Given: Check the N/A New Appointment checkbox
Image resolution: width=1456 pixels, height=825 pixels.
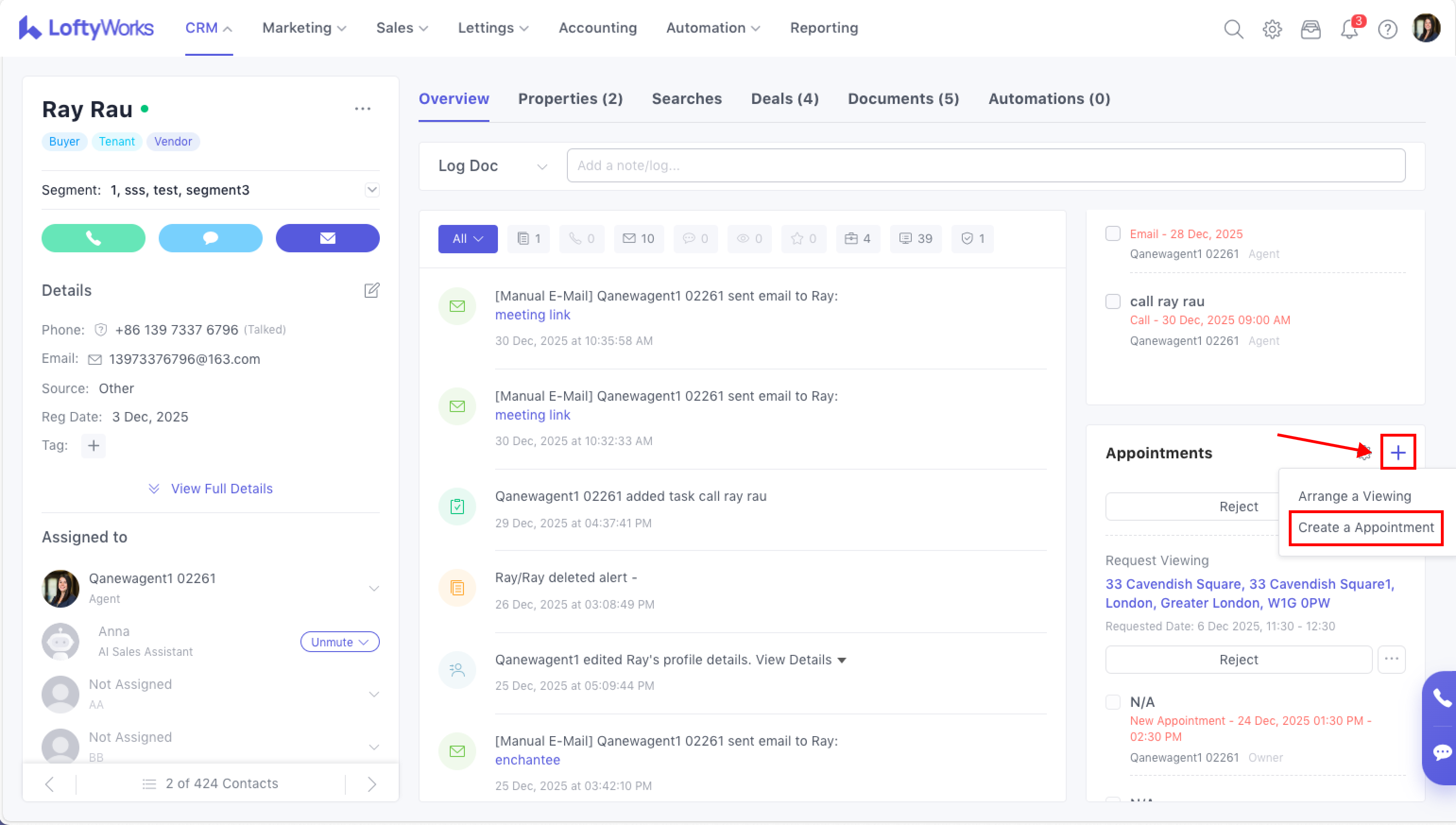Looking at the screenshot, I should point(1112,702).
